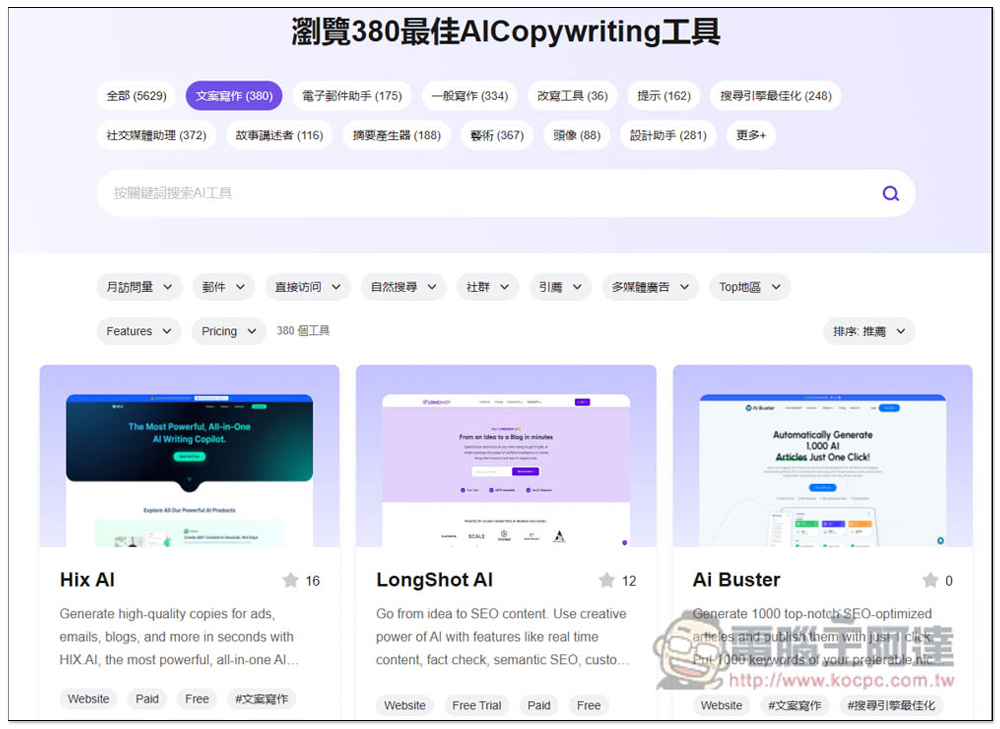Open the Hix AI title link
The width and height of the screenshot is (1000, 729).
87,580
